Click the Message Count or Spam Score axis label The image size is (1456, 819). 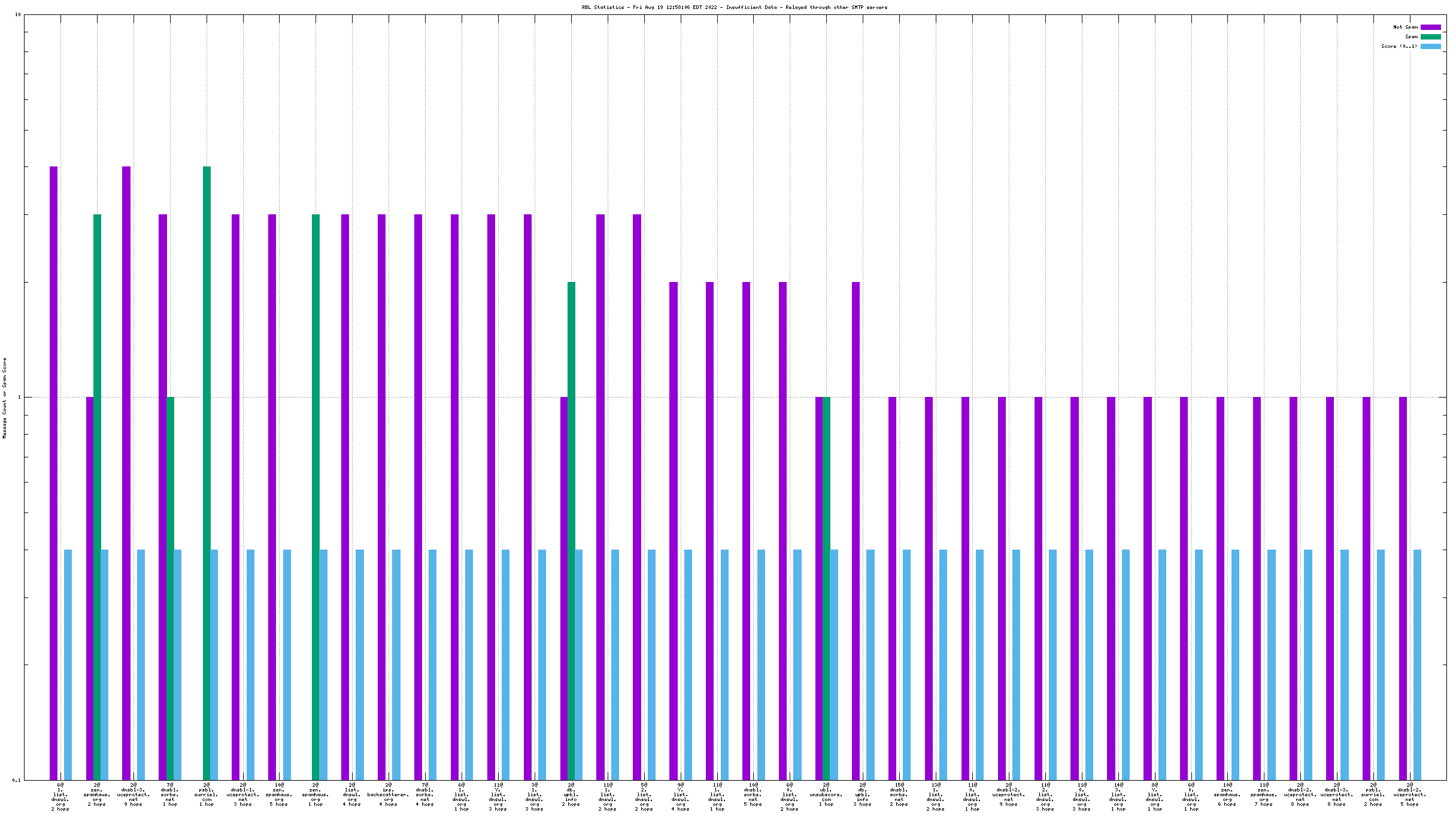(5, 398)
